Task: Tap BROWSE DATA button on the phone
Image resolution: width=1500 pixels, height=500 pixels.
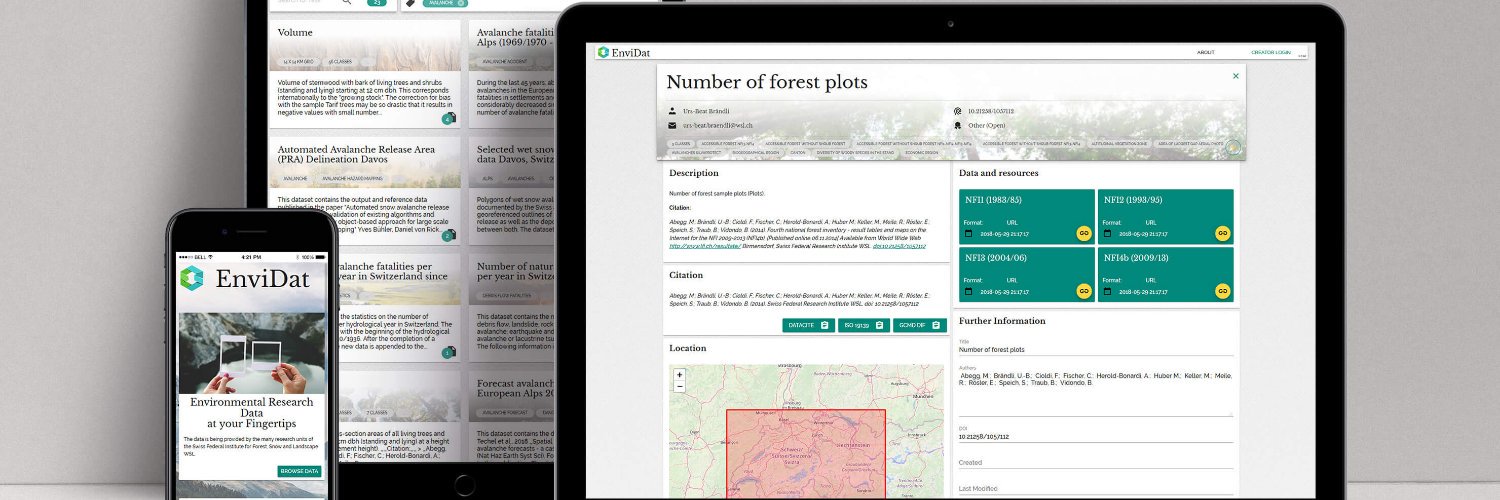Action: click(x=300, y=471)
